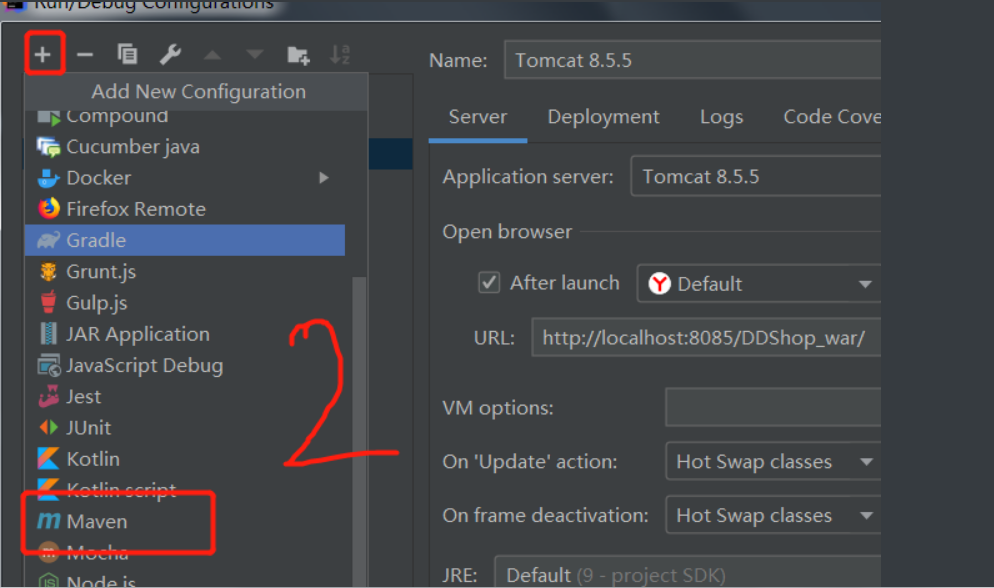The height and width of the screenshot is (588, 994).
Task: Select Gradle in the configuration list
Action: pos(185,240)
